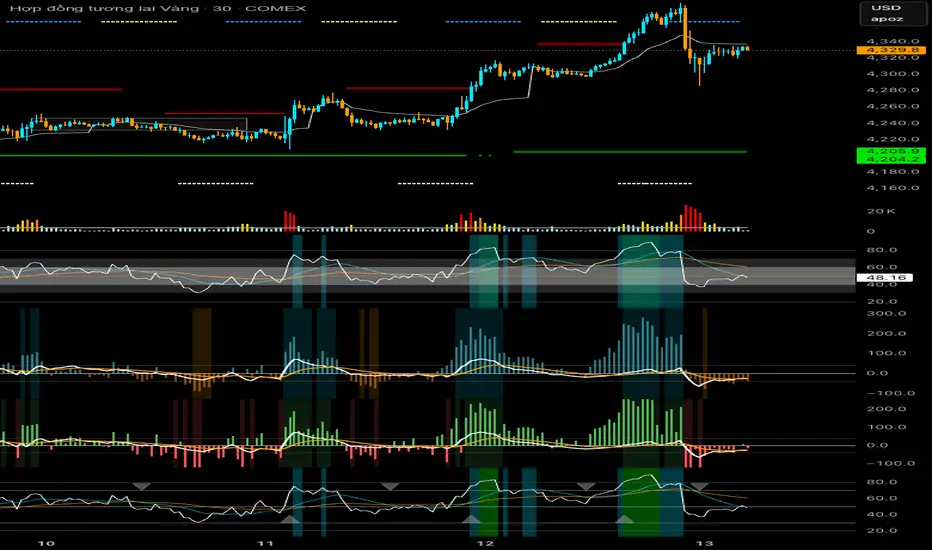Screen dimensions: 932x550
Task: Click the 4,240.0 price scale label
Action: 893,122
